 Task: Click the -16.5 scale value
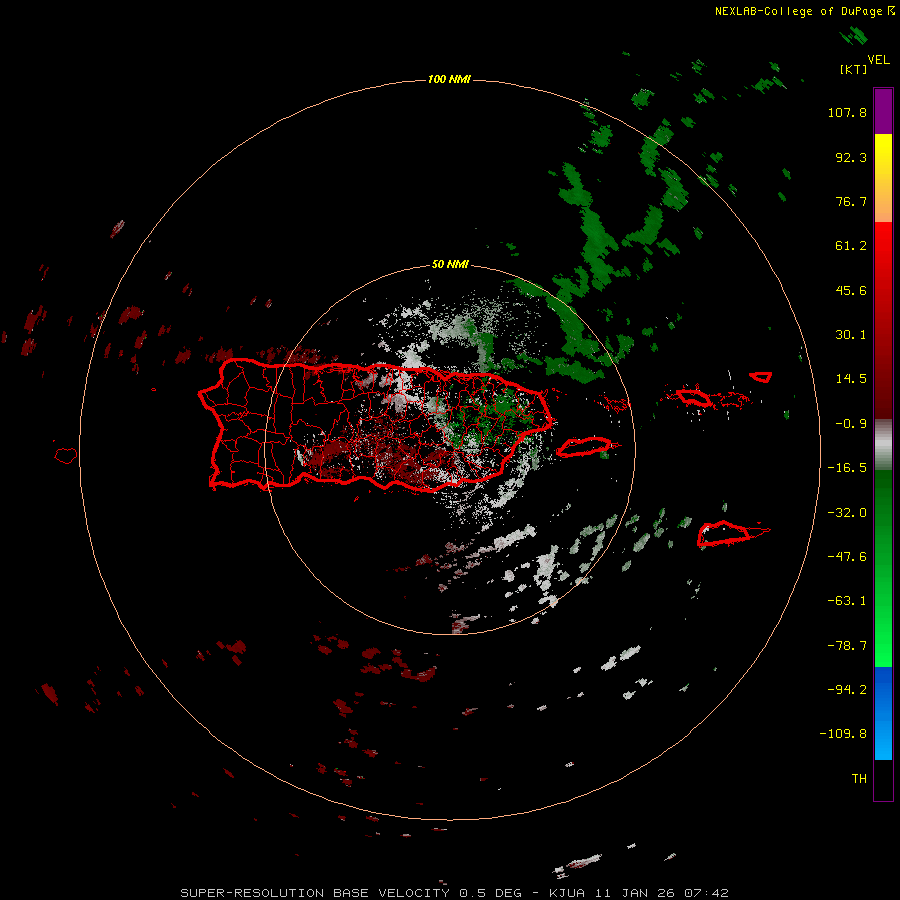847,468
